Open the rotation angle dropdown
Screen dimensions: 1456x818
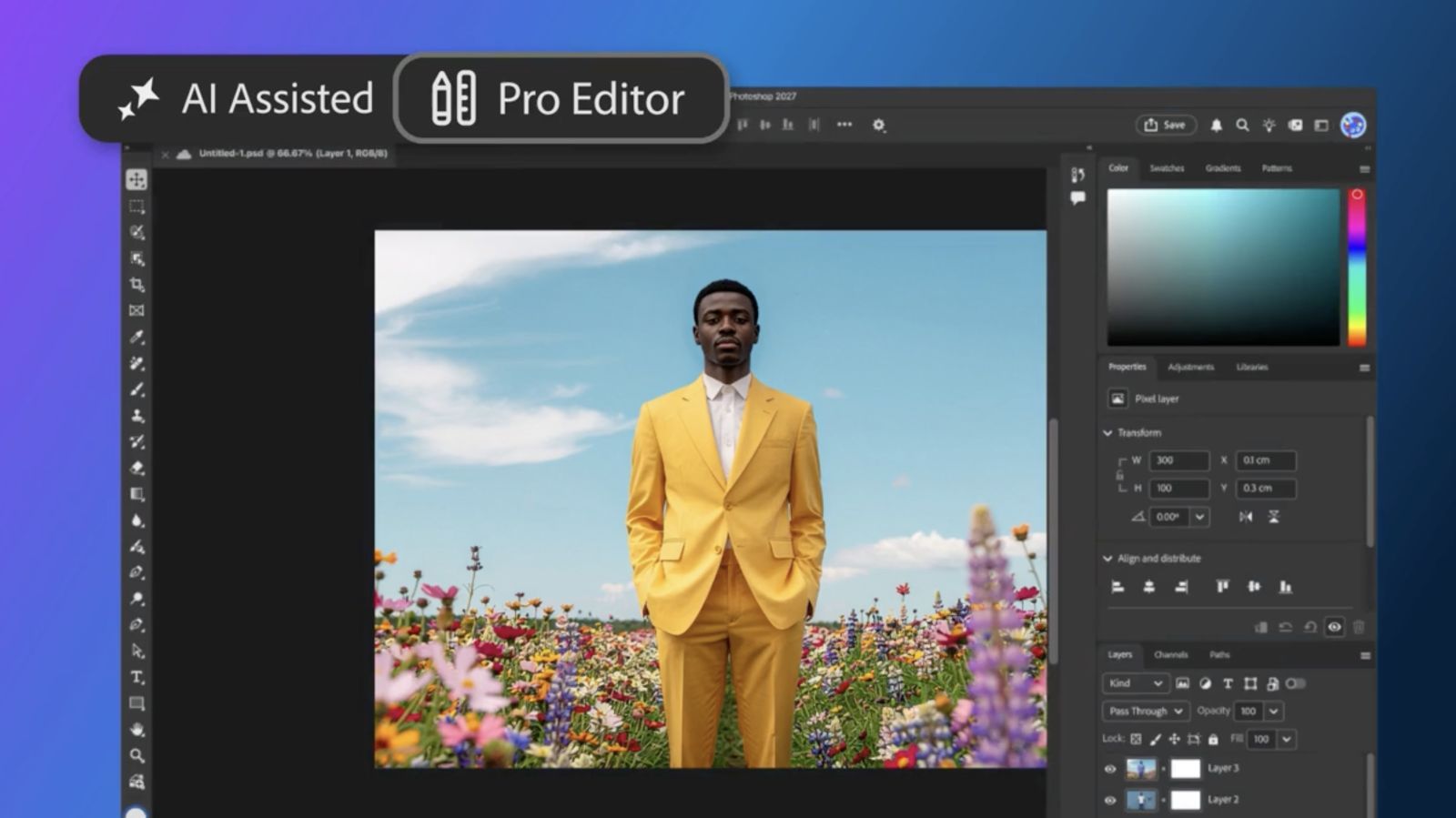1200,517
